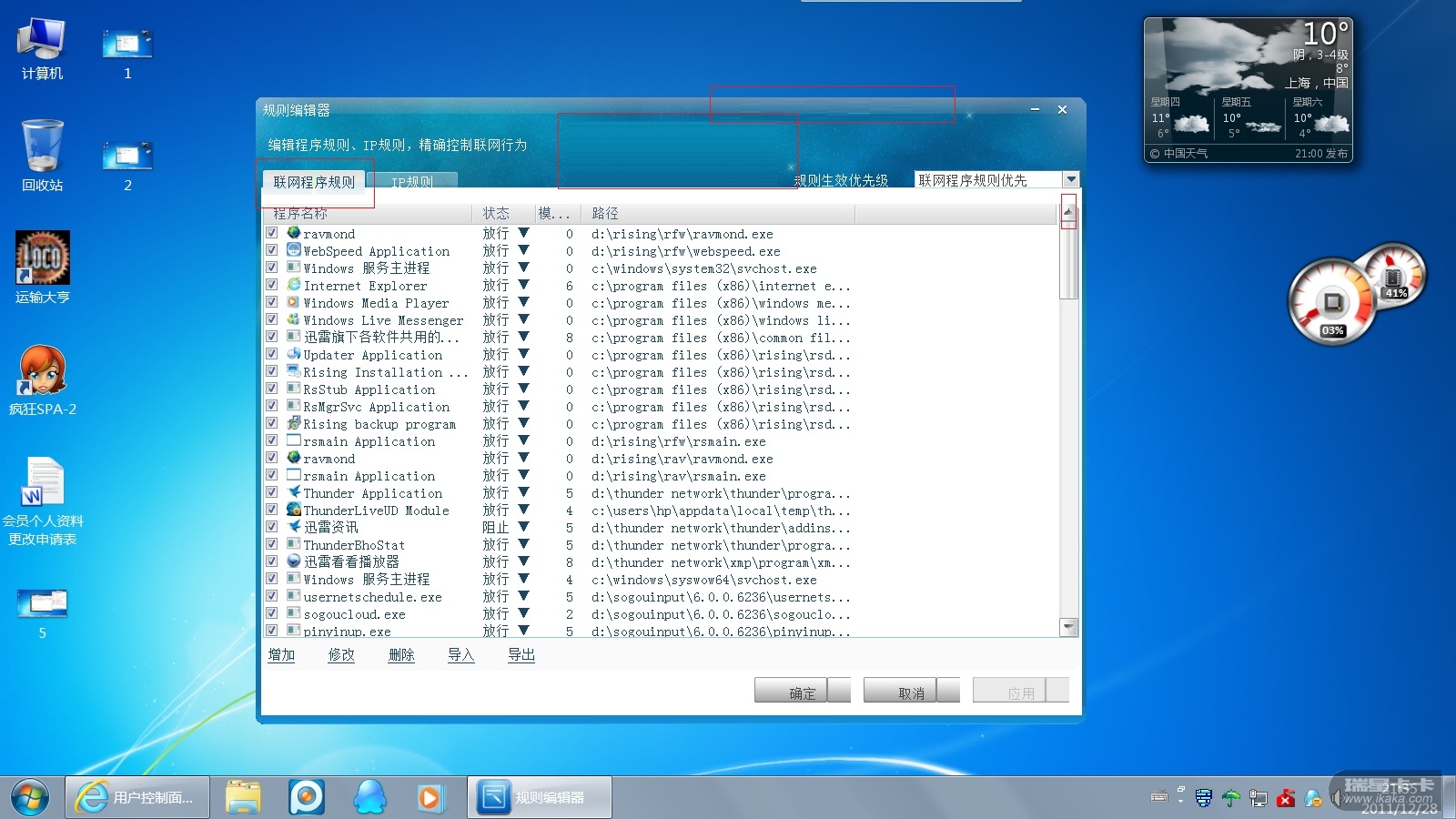Expand status dropdown for 迅雷资讯 row
Image resolution: width=1456 pixels, height=819 pixels.
click(x=523, y=527)
